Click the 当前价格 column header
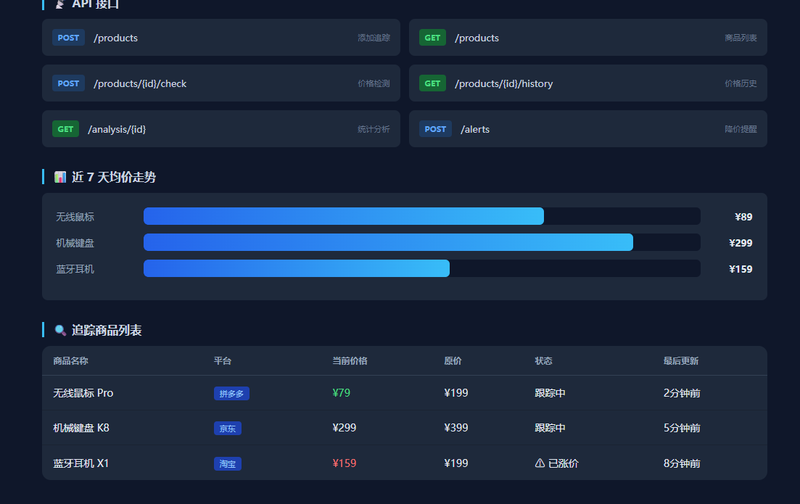The height and width of the screenshot is (504, 800). [350, 361]
